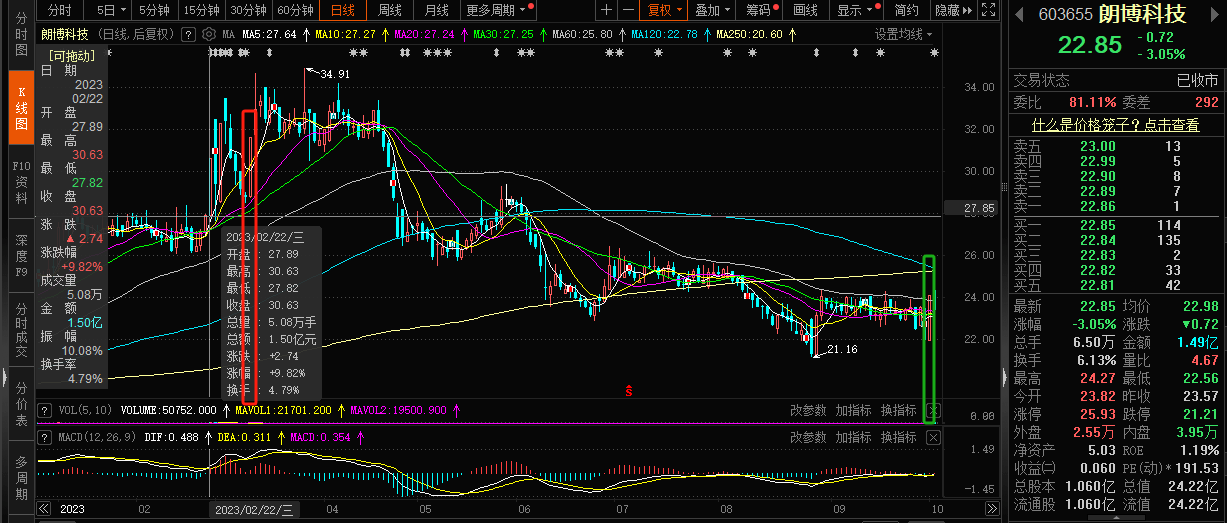Viewport: 1227px width, 523px height.
Task: Click the MA120 cyan arrow indicator
Action: pyautogui.click(x=706, y=34)
